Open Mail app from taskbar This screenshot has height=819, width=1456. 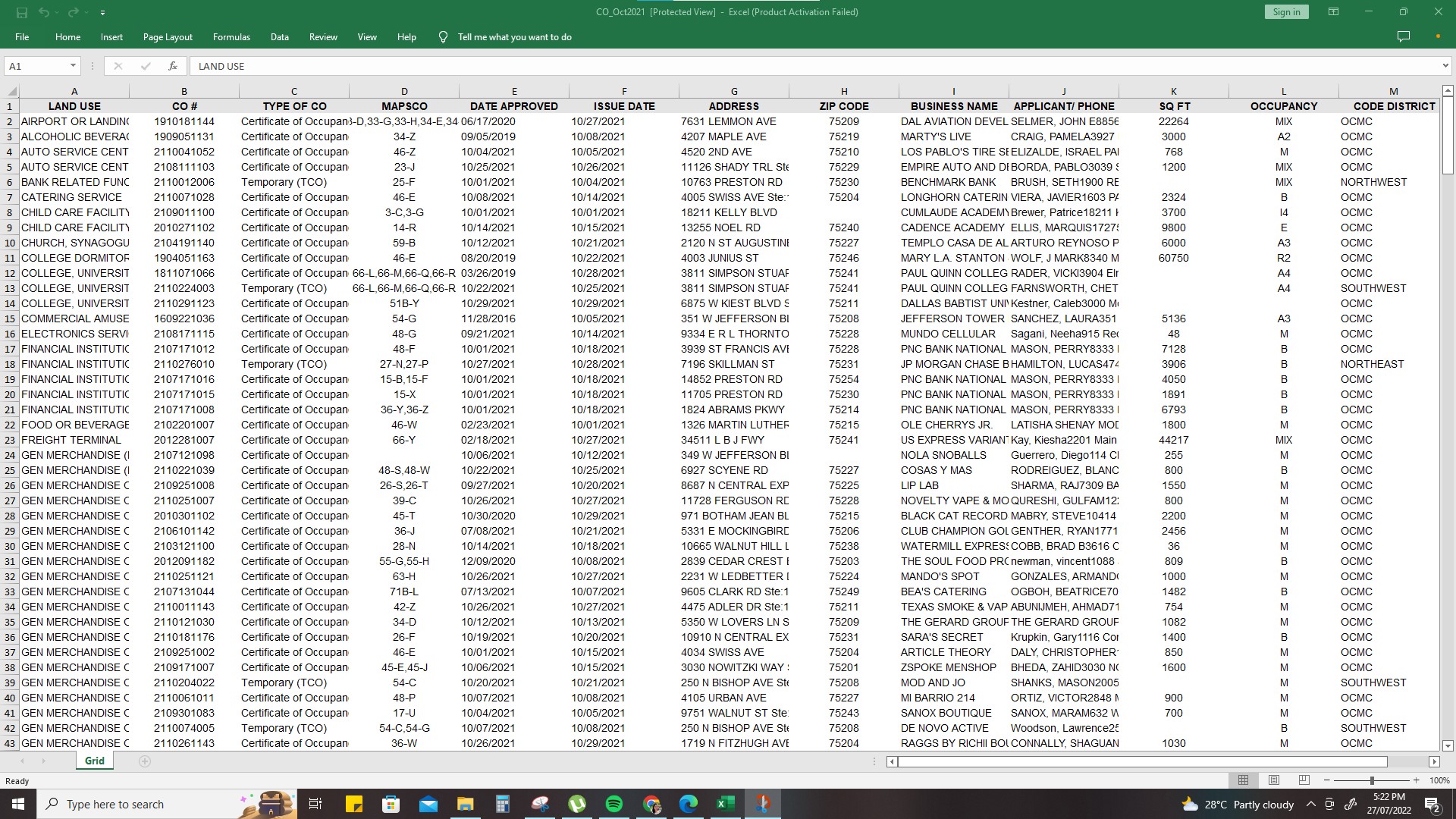tap(428, 804)
